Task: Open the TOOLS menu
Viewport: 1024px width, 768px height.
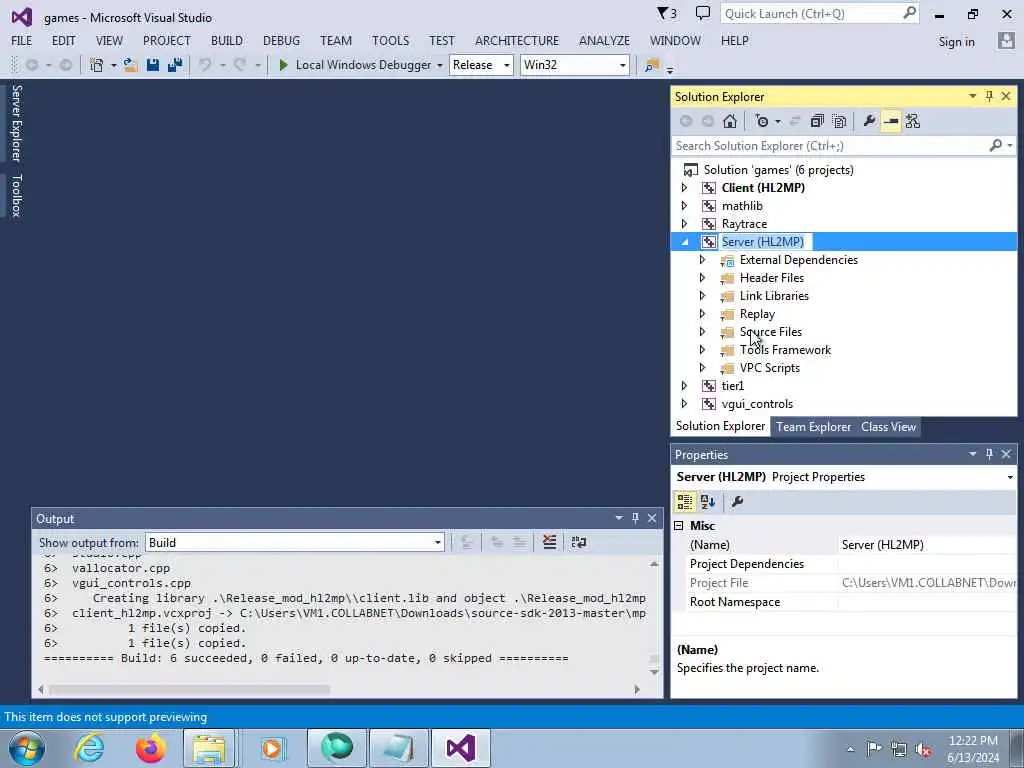Action: tap(391, 40)
